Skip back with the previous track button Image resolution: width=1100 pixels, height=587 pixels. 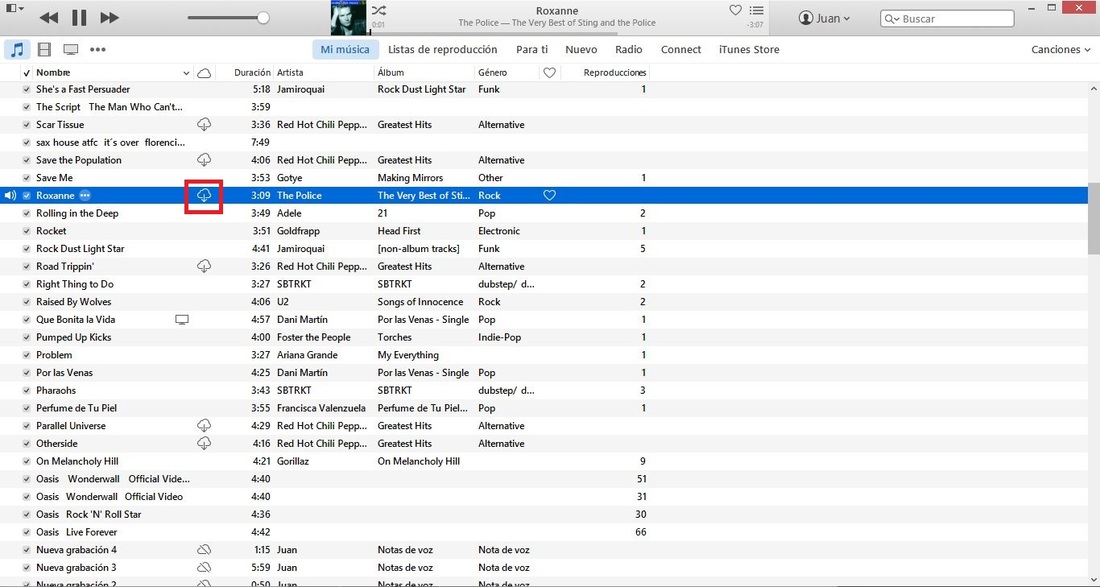pyautogui.click(x=48, y=18)
